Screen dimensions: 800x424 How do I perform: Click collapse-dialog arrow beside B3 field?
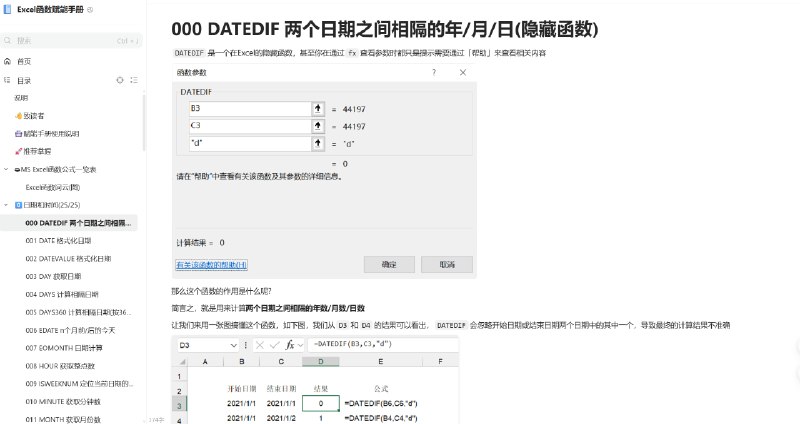pyautogui.click(x=318, y=109)
